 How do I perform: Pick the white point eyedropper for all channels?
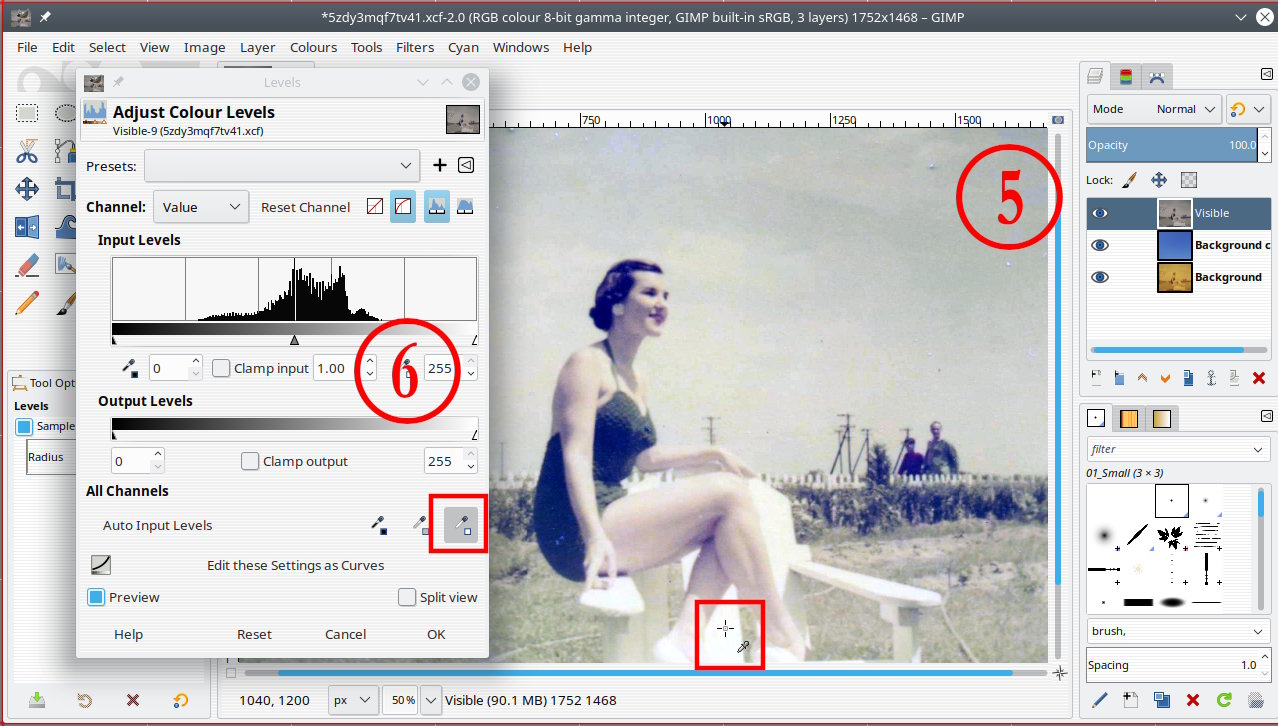click(x=459, y=523)
